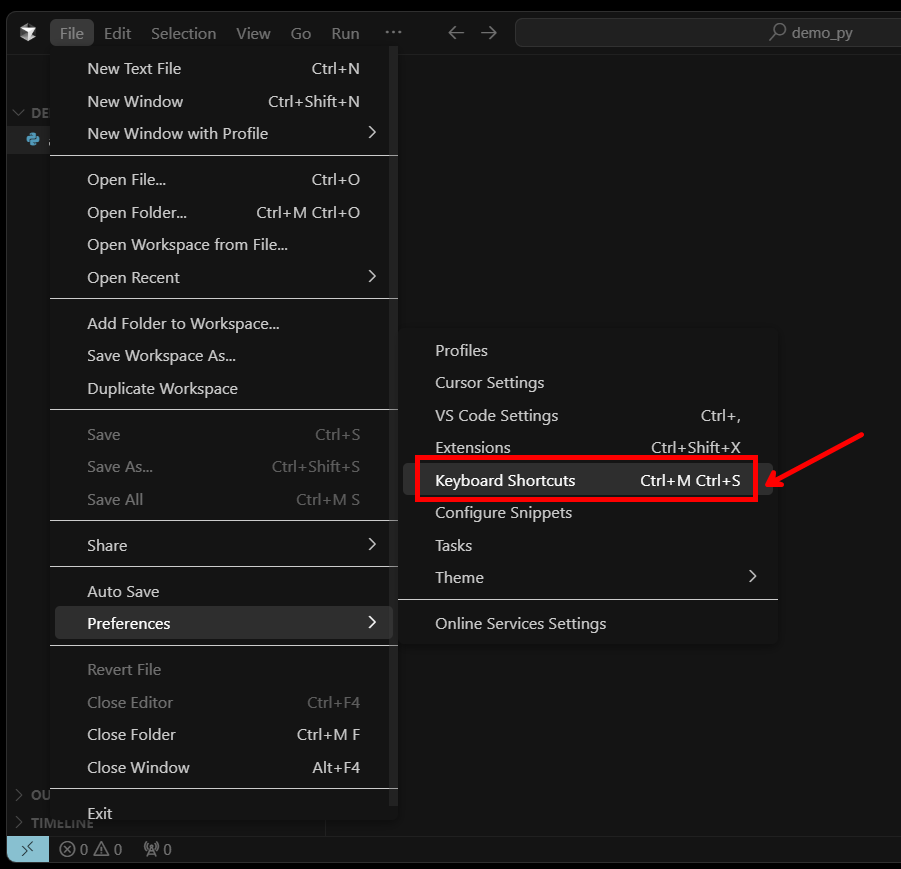Open the Selection menu
The width and height of the screenshot is (901, 869).
183,33
